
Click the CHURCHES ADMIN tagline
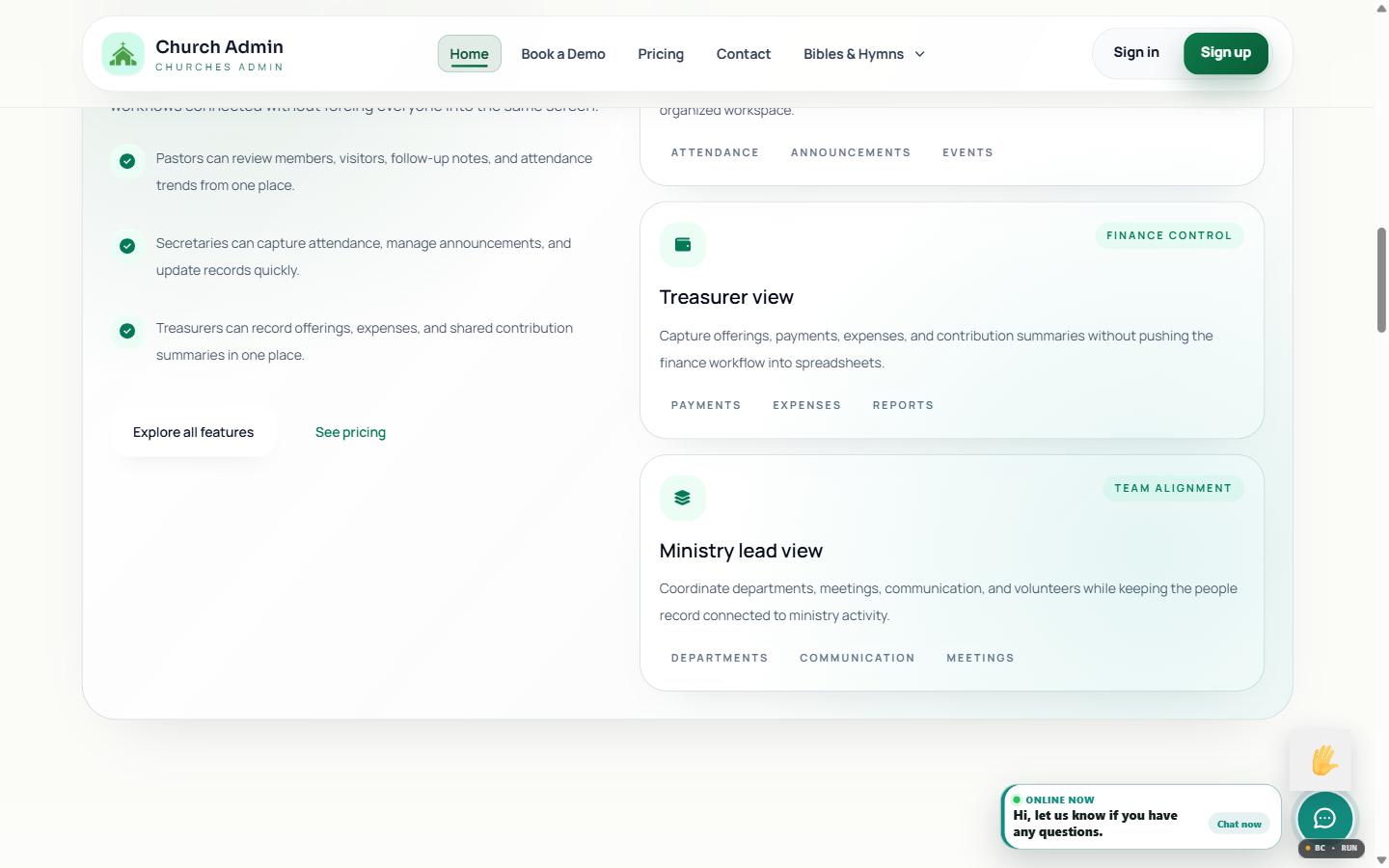pos(219,68)
